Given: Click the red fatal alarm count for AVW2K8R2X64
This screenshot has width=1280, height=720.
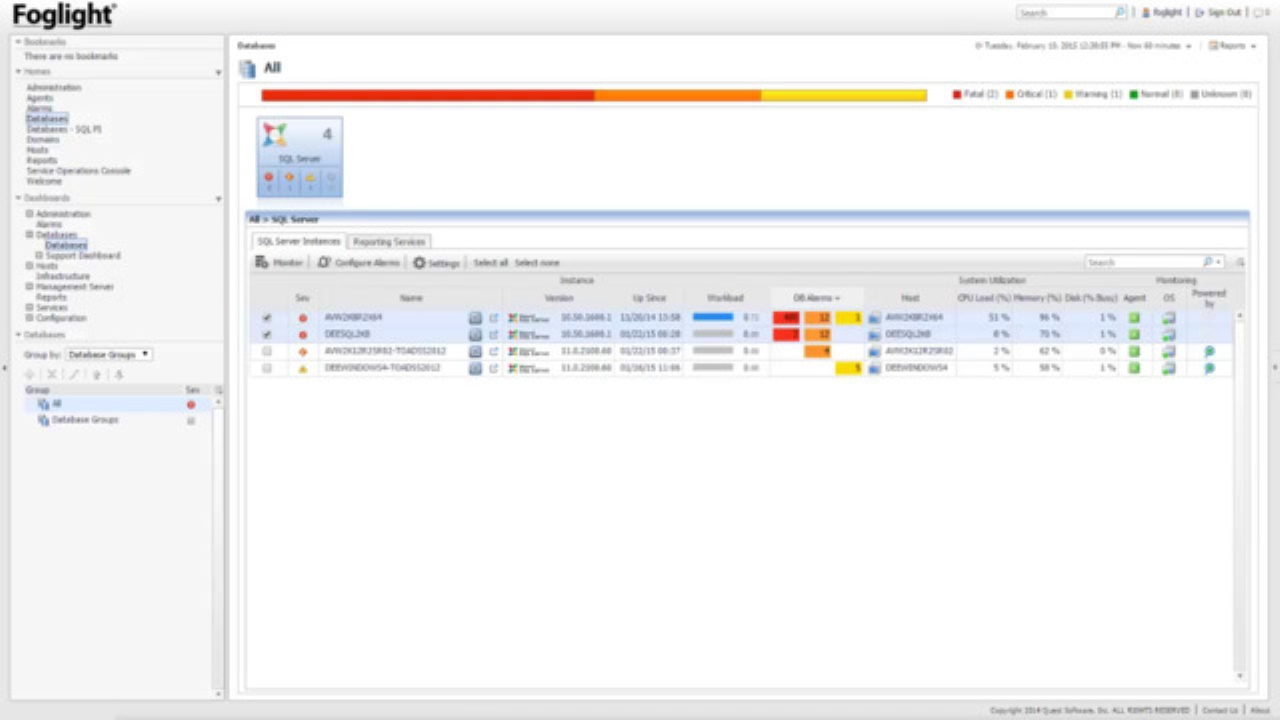Looking at the screenshot, I should (x=786, y=318).
